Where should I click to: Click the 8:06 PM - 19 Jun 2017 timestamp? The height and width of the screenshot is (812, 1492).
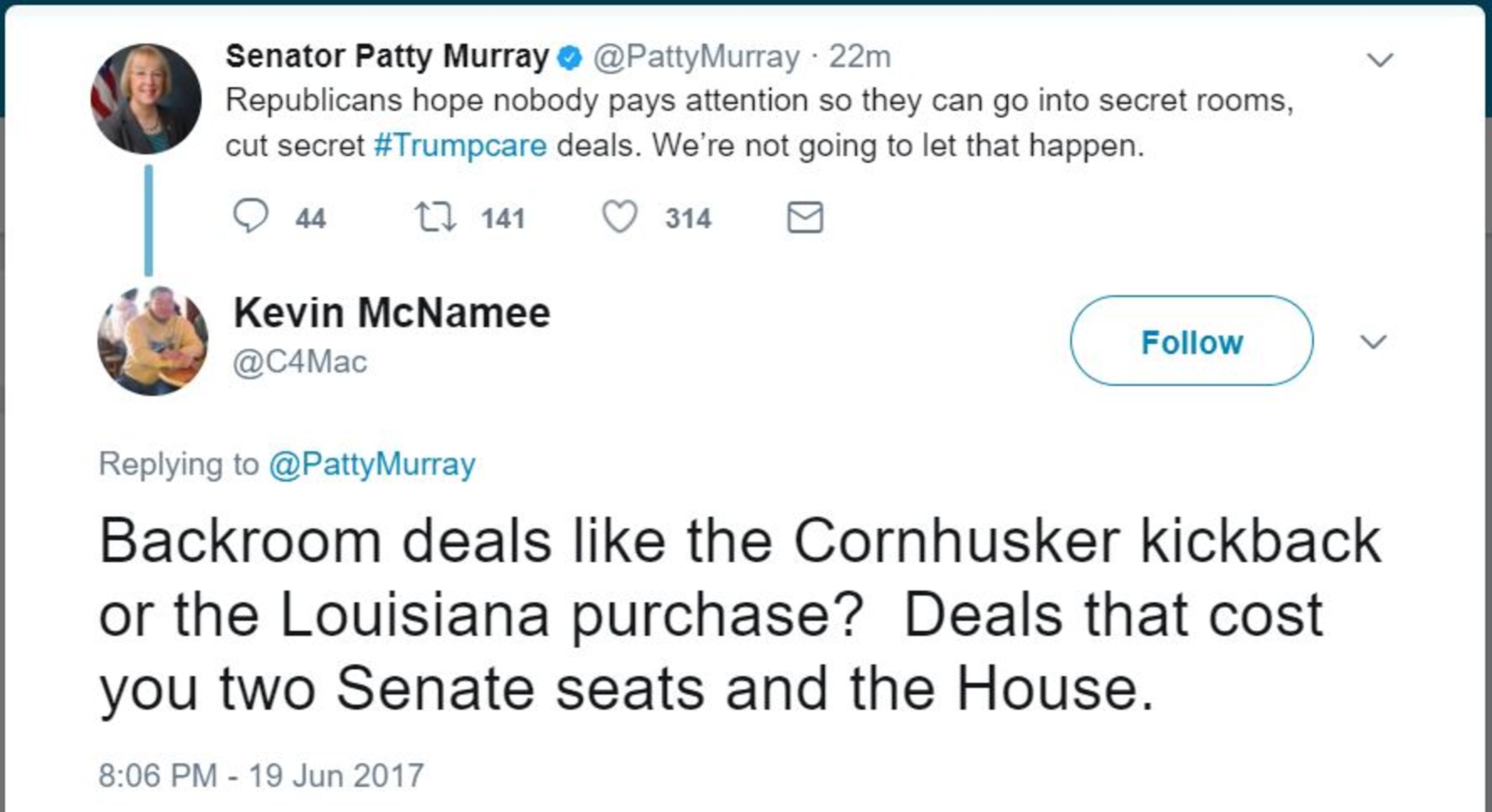coord(261,775)
